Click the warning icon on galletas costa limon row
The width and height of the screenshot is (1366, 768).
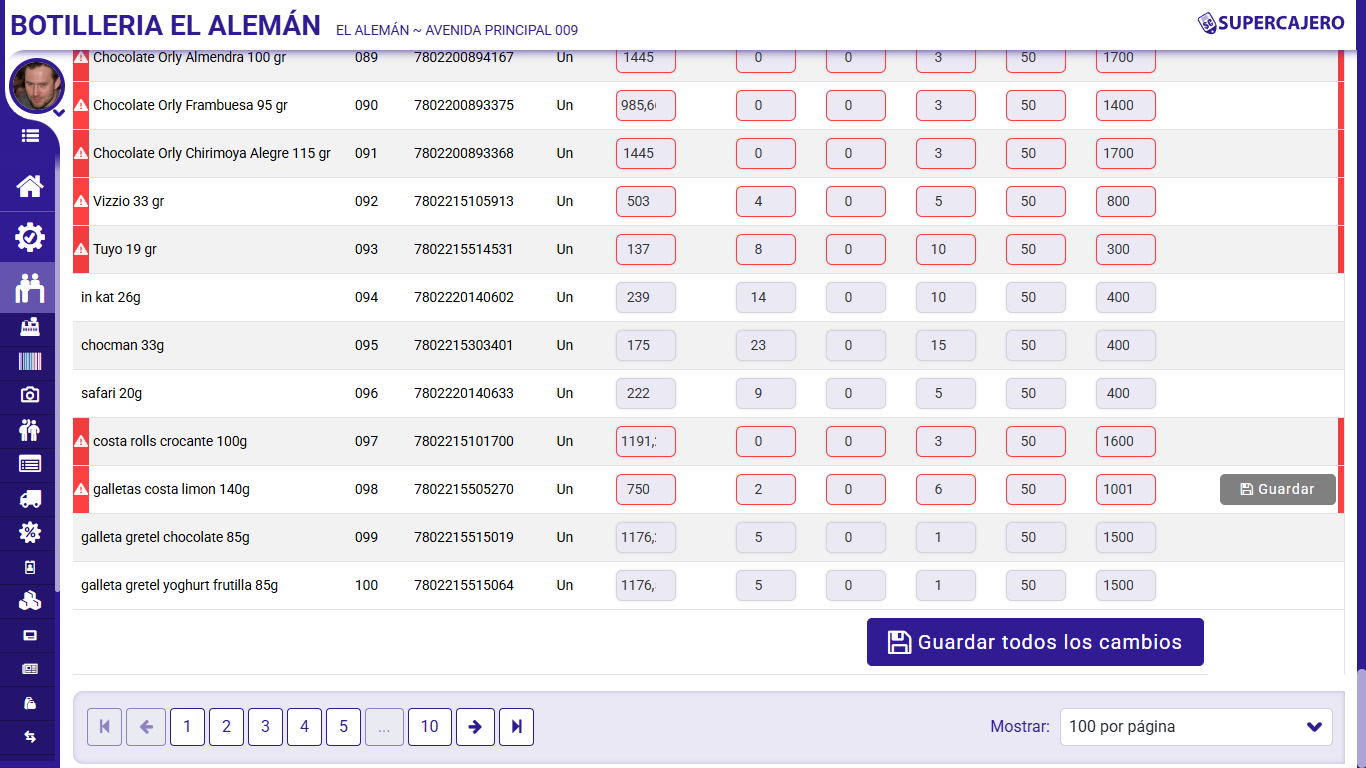pos(81,489)
